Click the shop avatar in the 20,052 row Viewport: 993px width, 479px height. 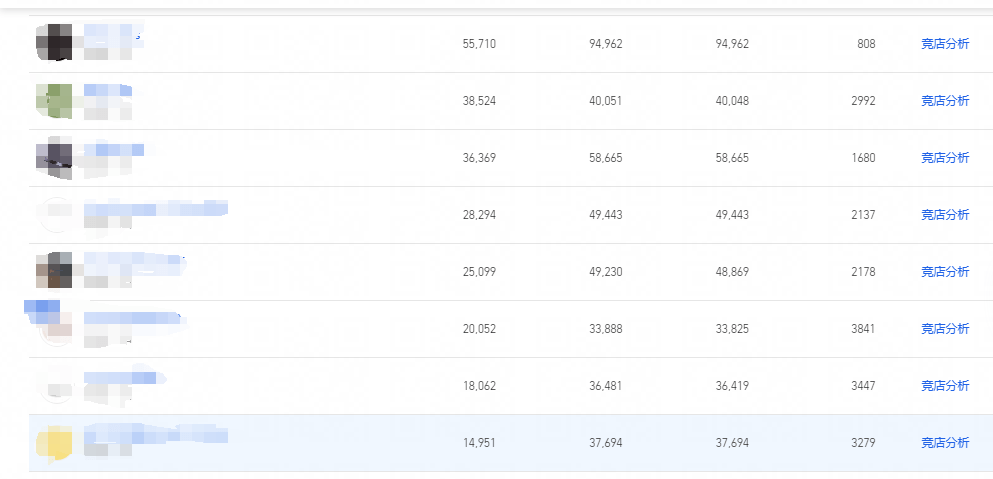coord(54,328)
